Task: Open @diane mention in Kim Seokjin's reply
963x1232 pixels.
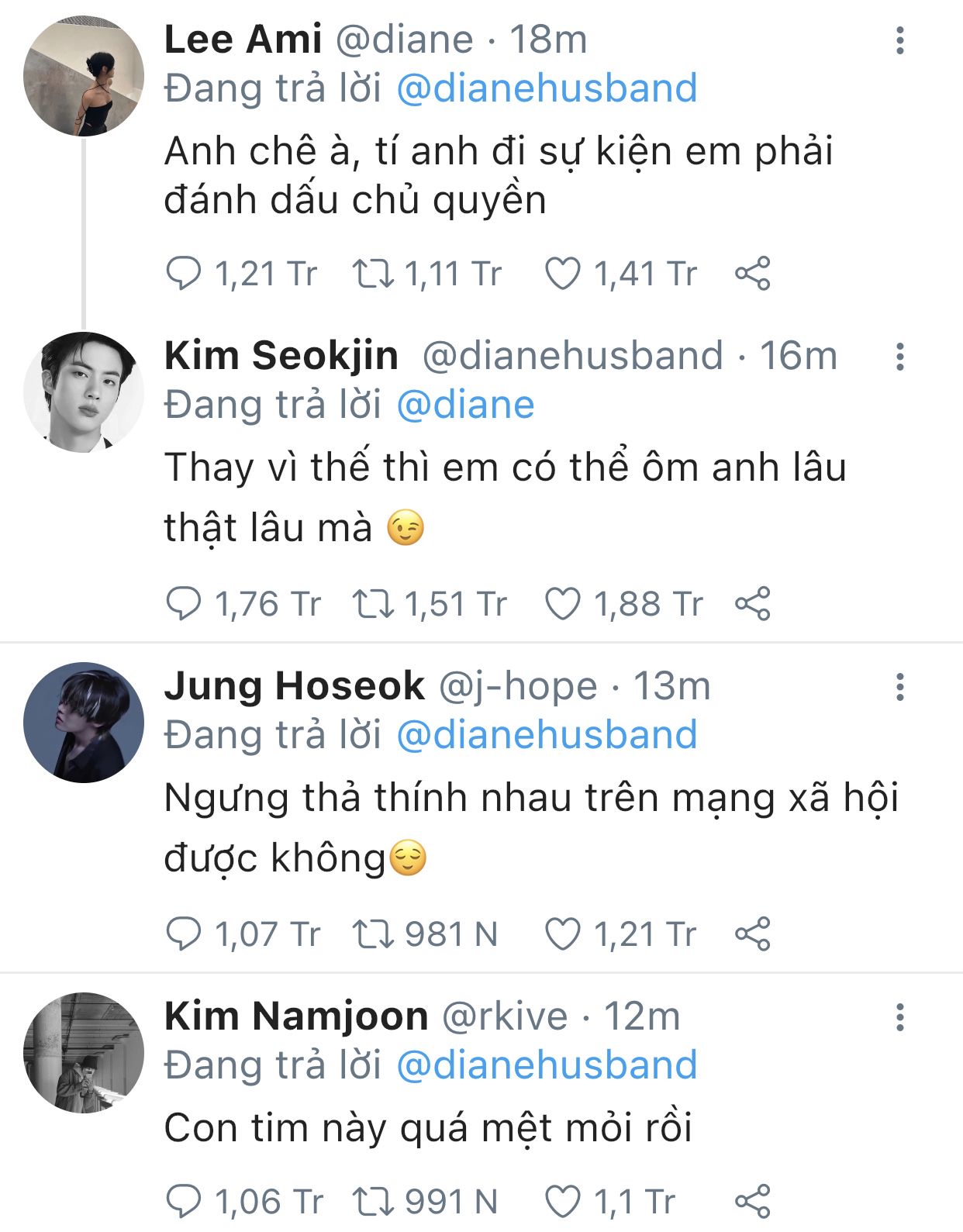Action: pyautogui.click(x=465, y=405)
